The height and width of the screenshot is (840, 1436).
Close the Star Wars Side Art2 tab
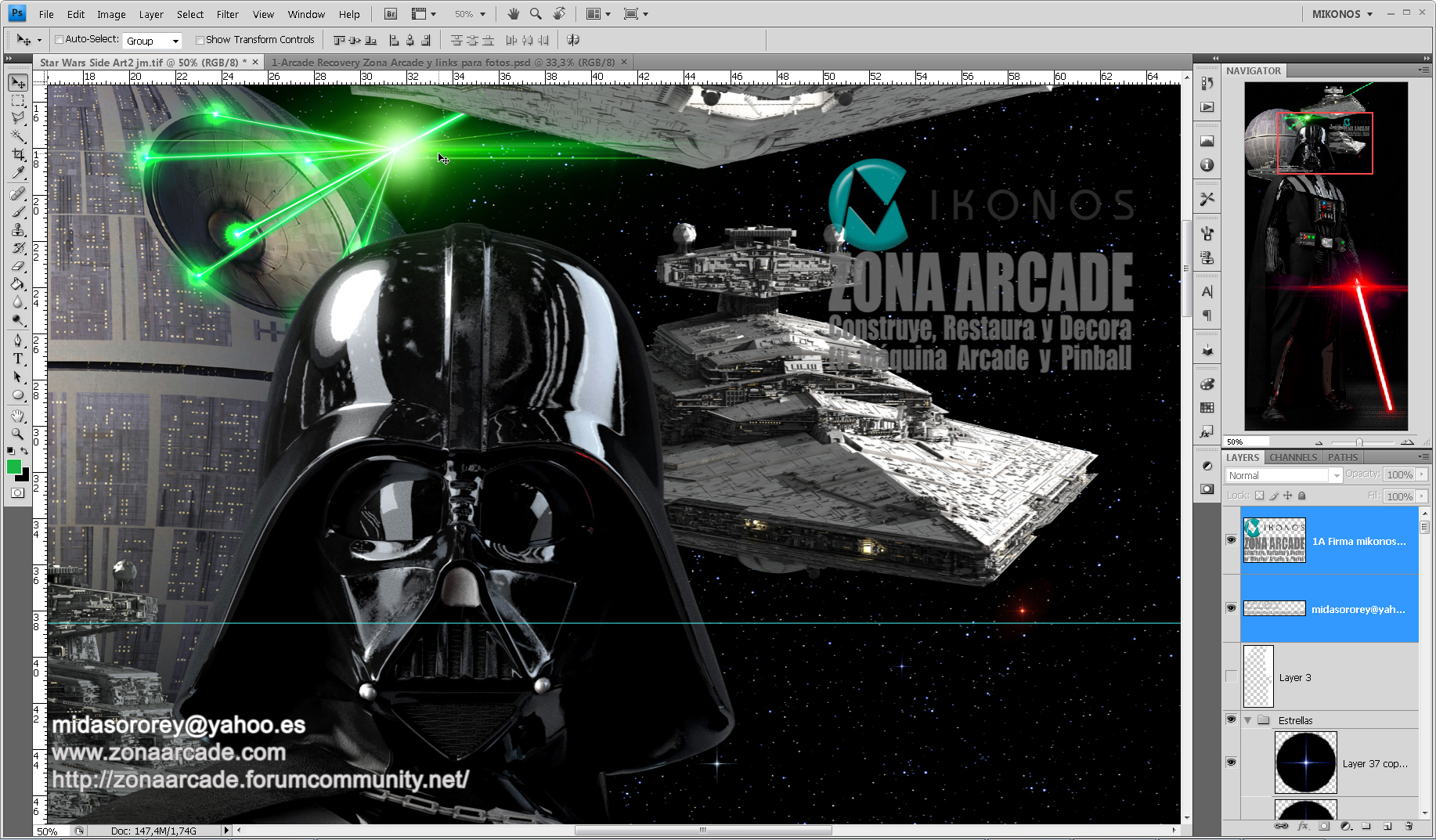(255, 63)
